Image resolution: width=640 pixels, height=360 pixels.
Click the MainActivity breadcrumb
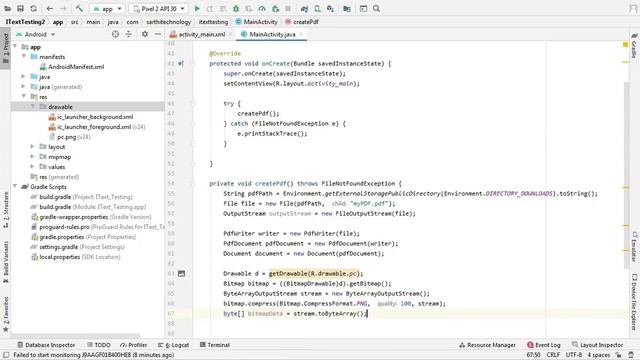[x=257, y=22]
